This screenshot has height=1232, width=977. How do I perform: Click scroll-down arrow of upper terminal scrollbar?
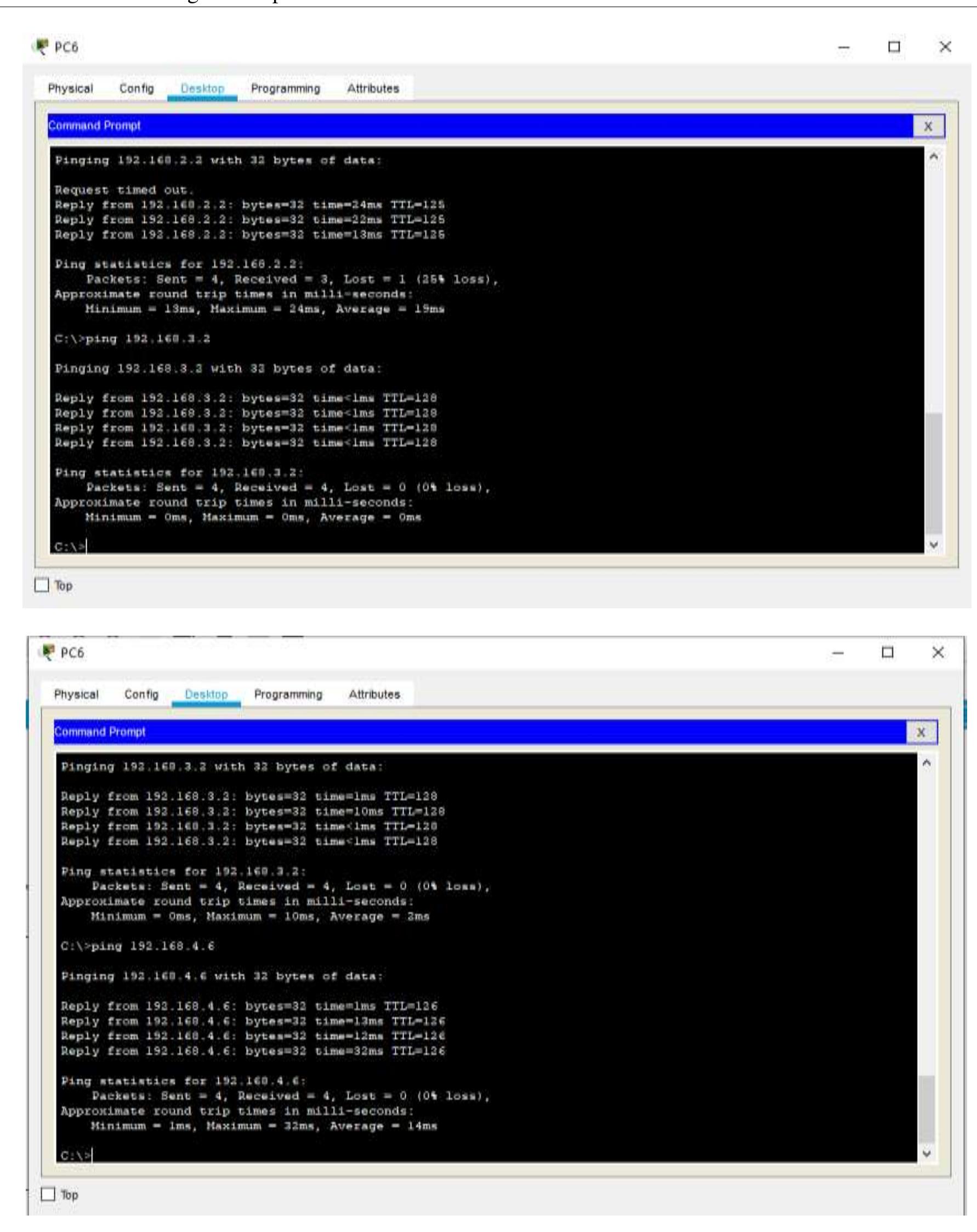934,545
